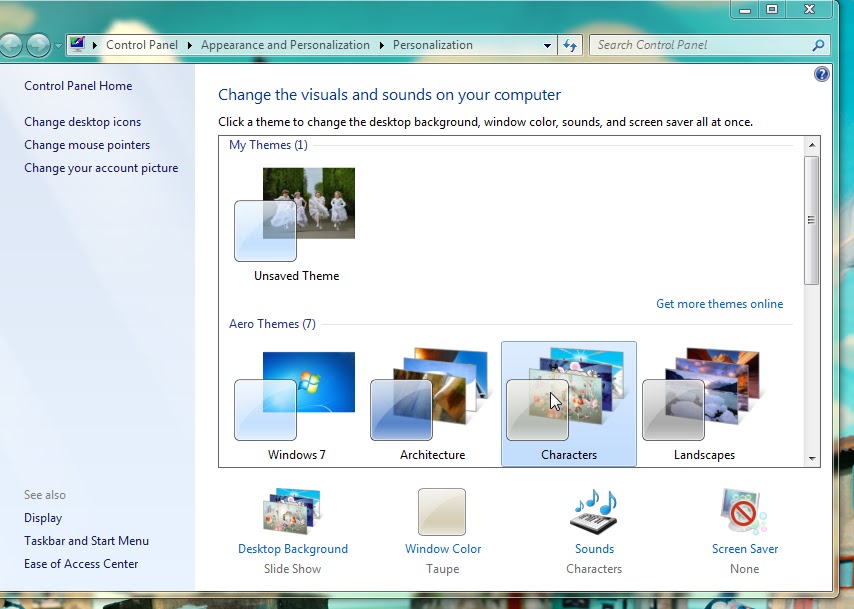Click the Aero Themes (7) group header

click(x=272, y=324)
